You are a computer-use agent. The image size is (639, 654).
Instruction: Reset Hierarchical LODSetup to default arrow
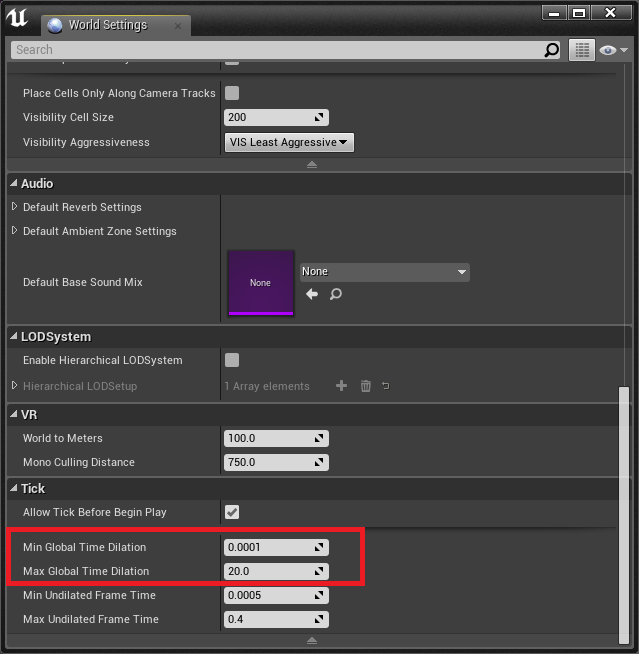coord(386,386)
